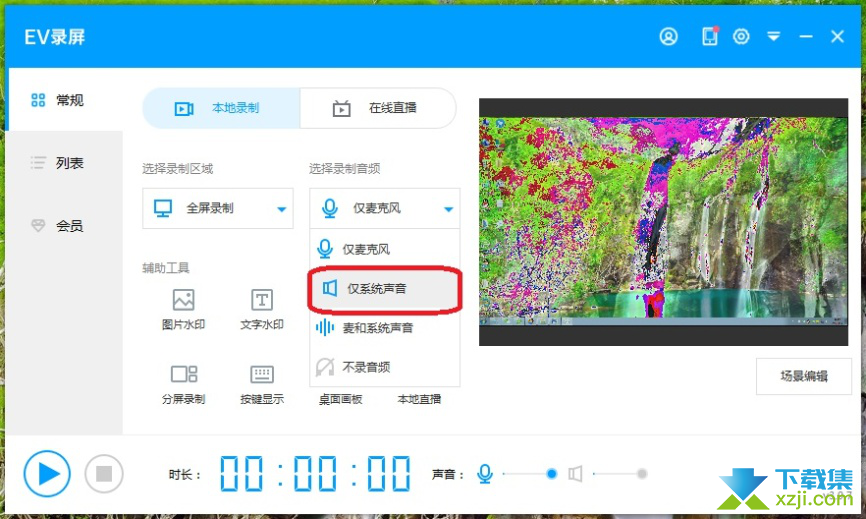The width and height of the screenshot is (866, 519).
Task: Close the EV录屏 window
Action: 837,36
